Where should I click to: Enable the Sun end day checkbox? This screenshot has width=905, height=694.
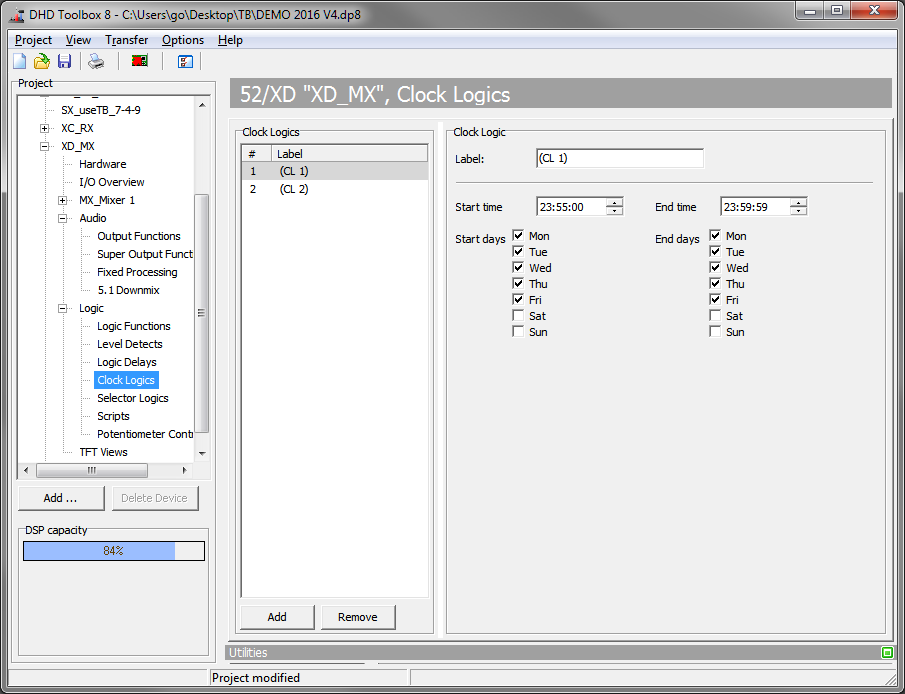[715, 332]
